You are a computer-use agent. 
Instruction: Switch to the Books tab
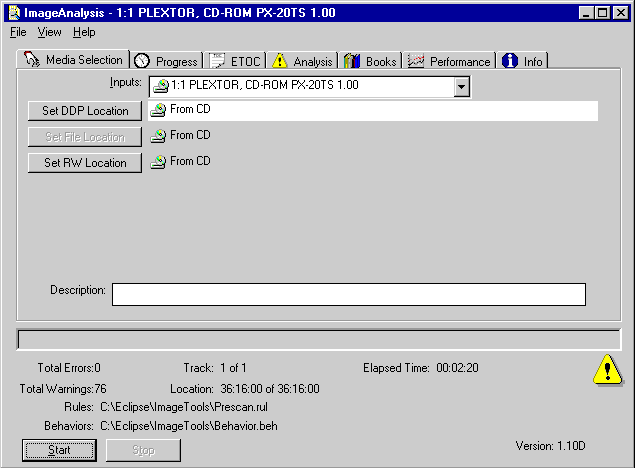[x=371, y=61]
